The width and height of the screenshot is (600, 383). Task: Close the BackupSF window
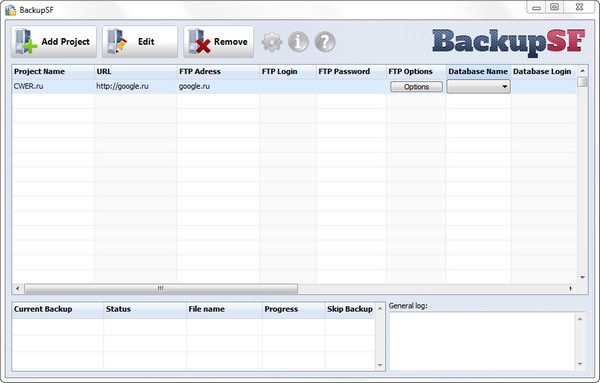tap(579, 7)
